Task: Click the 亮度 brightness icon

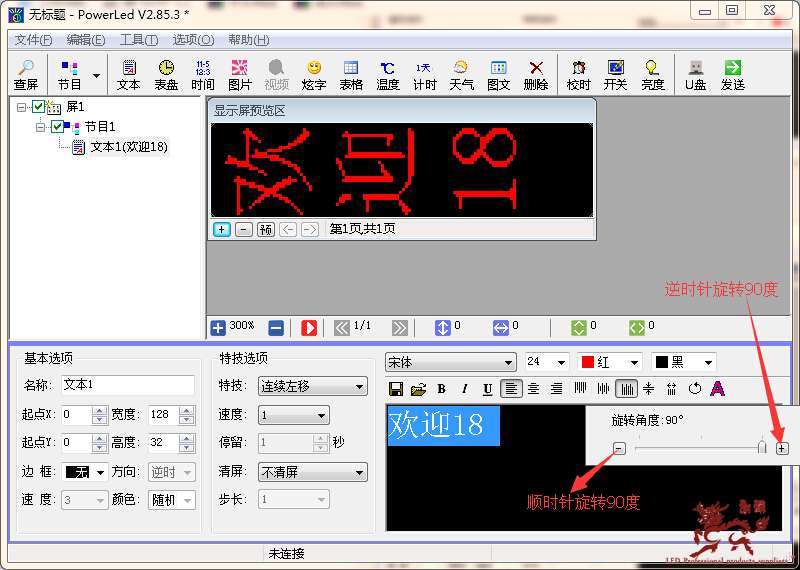Action: pyautogui.click(x=652, y=74)
